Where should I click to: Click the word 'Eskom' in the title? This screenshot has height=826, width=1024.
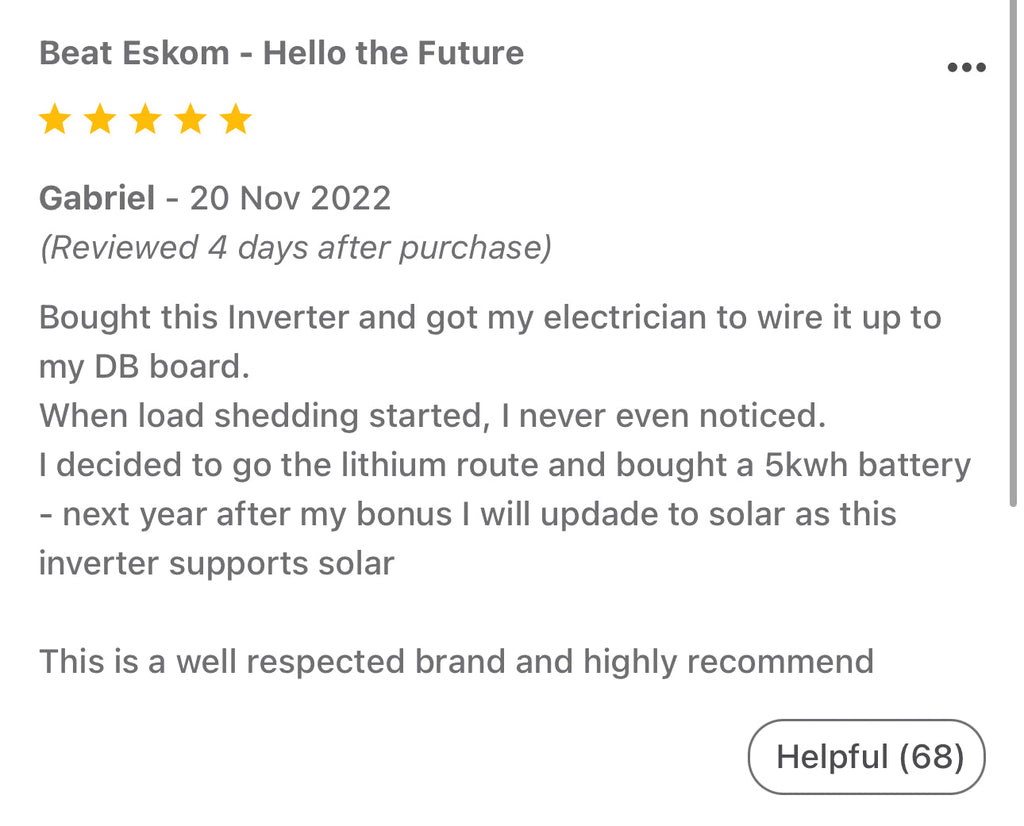(x=176, y=53)
